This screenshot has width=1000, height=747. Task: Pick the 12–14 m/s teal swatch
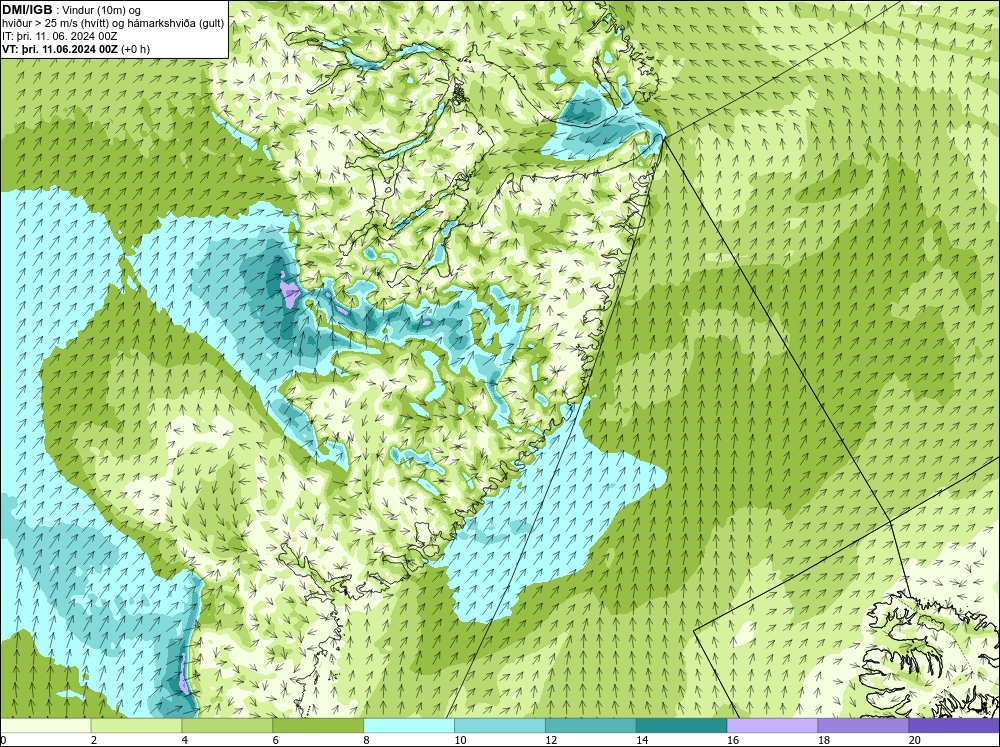(x=591, y=725)
